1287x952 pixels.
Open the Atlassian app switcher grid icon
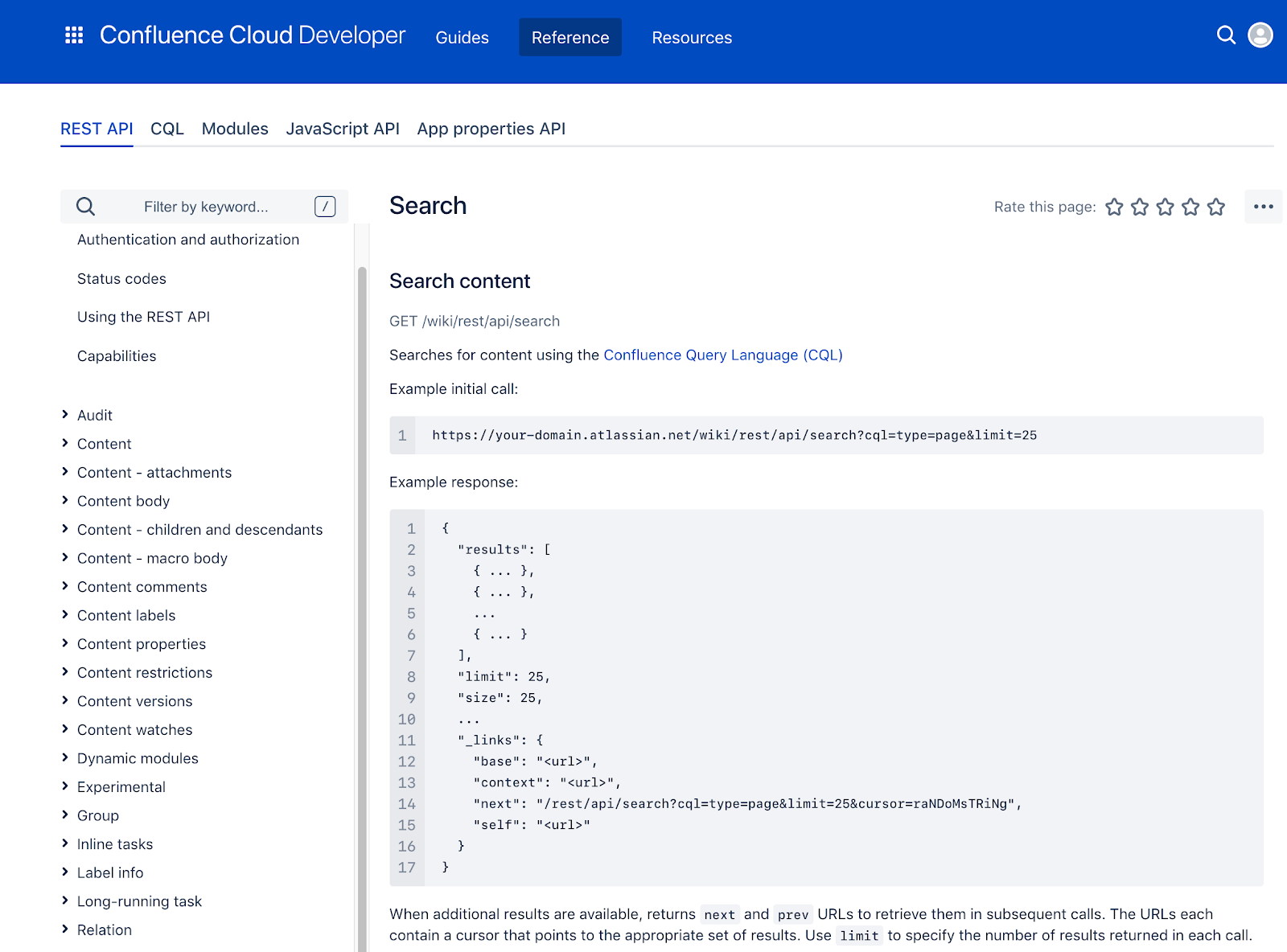(x=73, y=35)
